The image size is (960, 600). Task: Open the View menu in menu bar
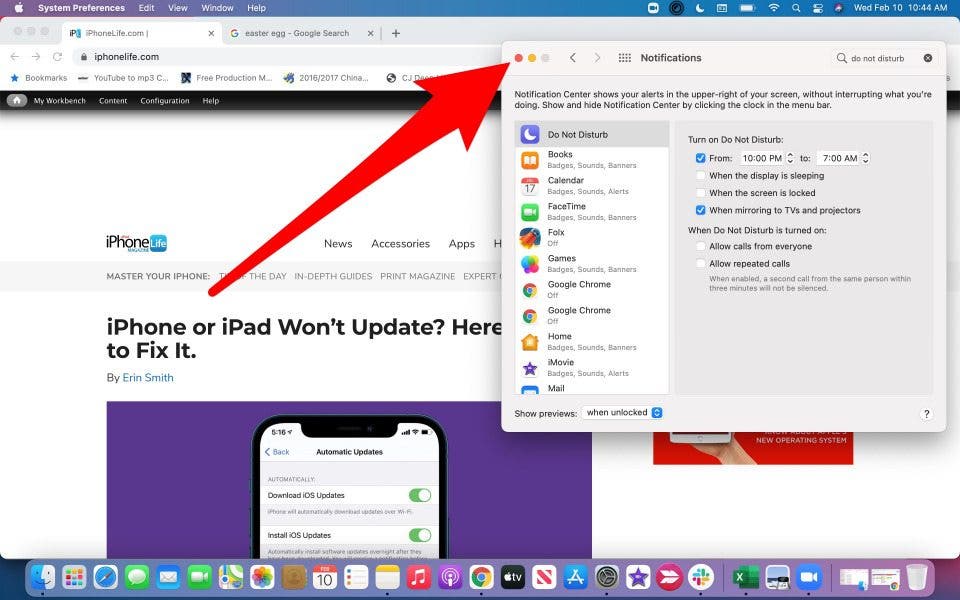[x=177, y=8]
